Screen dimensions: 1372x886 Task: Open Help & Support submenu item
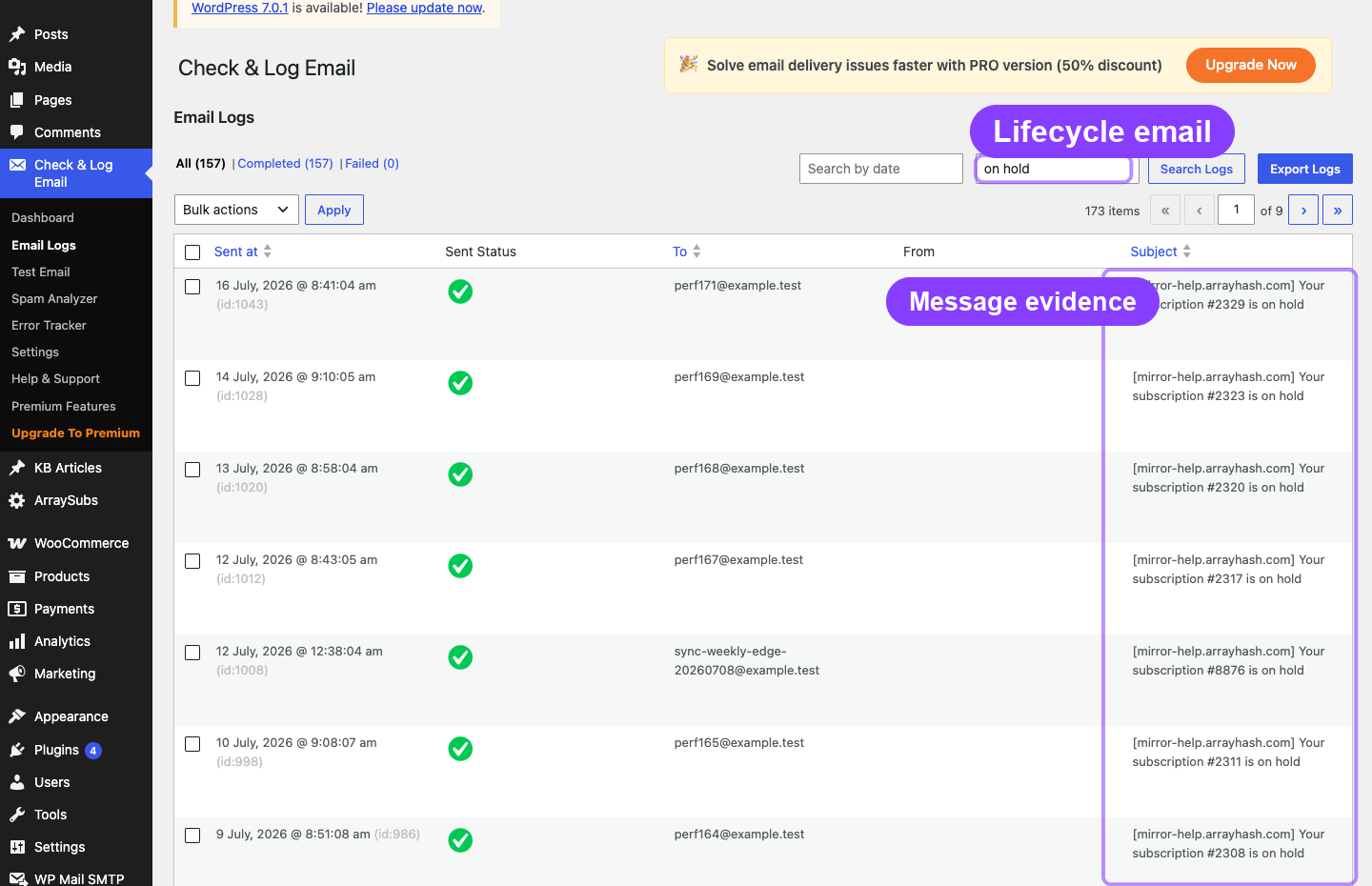[x=55, y=378]
